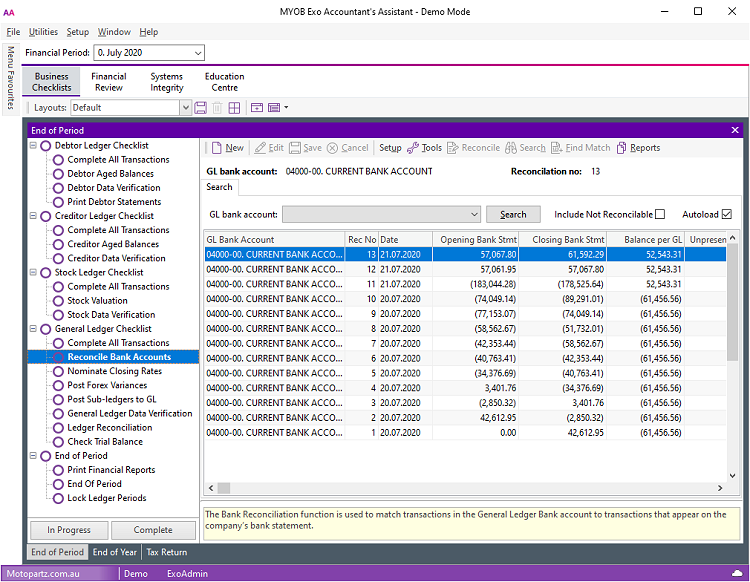Screen dimensions: 750x582
Task: Click the binoculars Search toolbar icon
Action: 525,148
